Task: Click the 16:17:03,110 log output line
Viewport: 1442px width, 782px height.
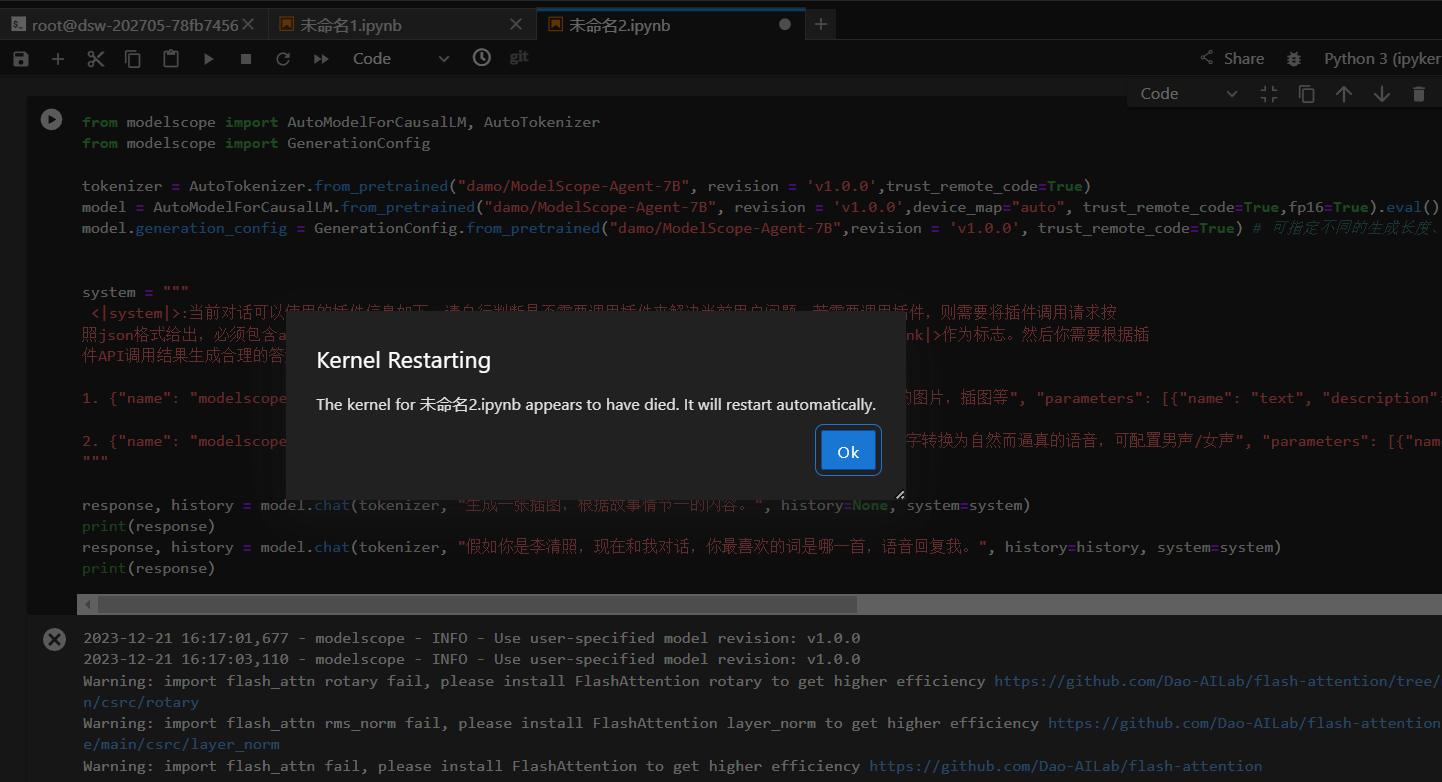Action: coord(471,659)
